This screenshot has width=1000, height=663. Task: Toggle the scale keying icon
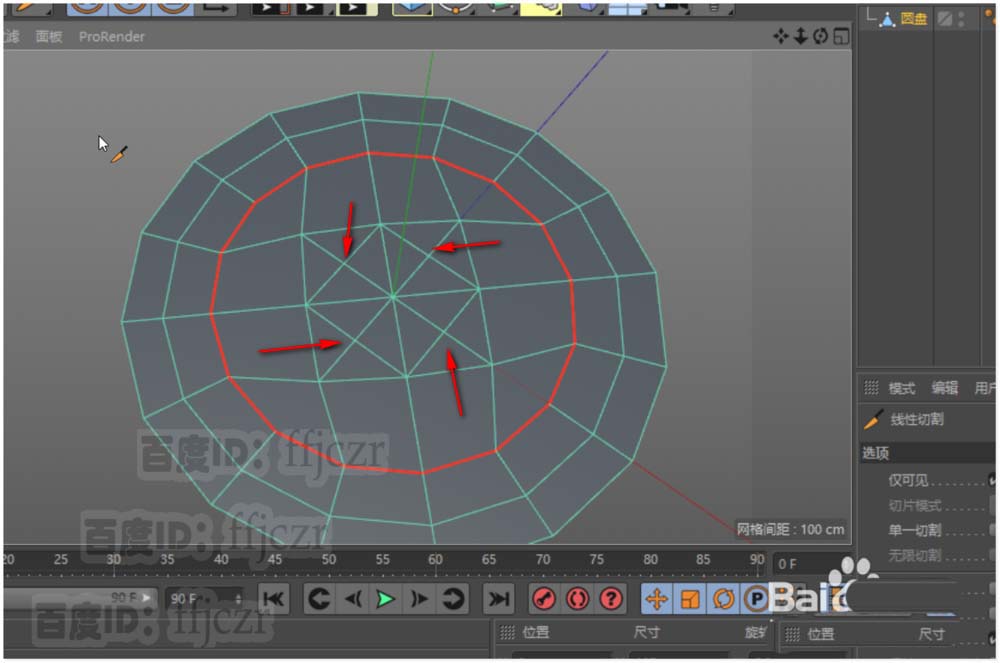click(690, 599)
